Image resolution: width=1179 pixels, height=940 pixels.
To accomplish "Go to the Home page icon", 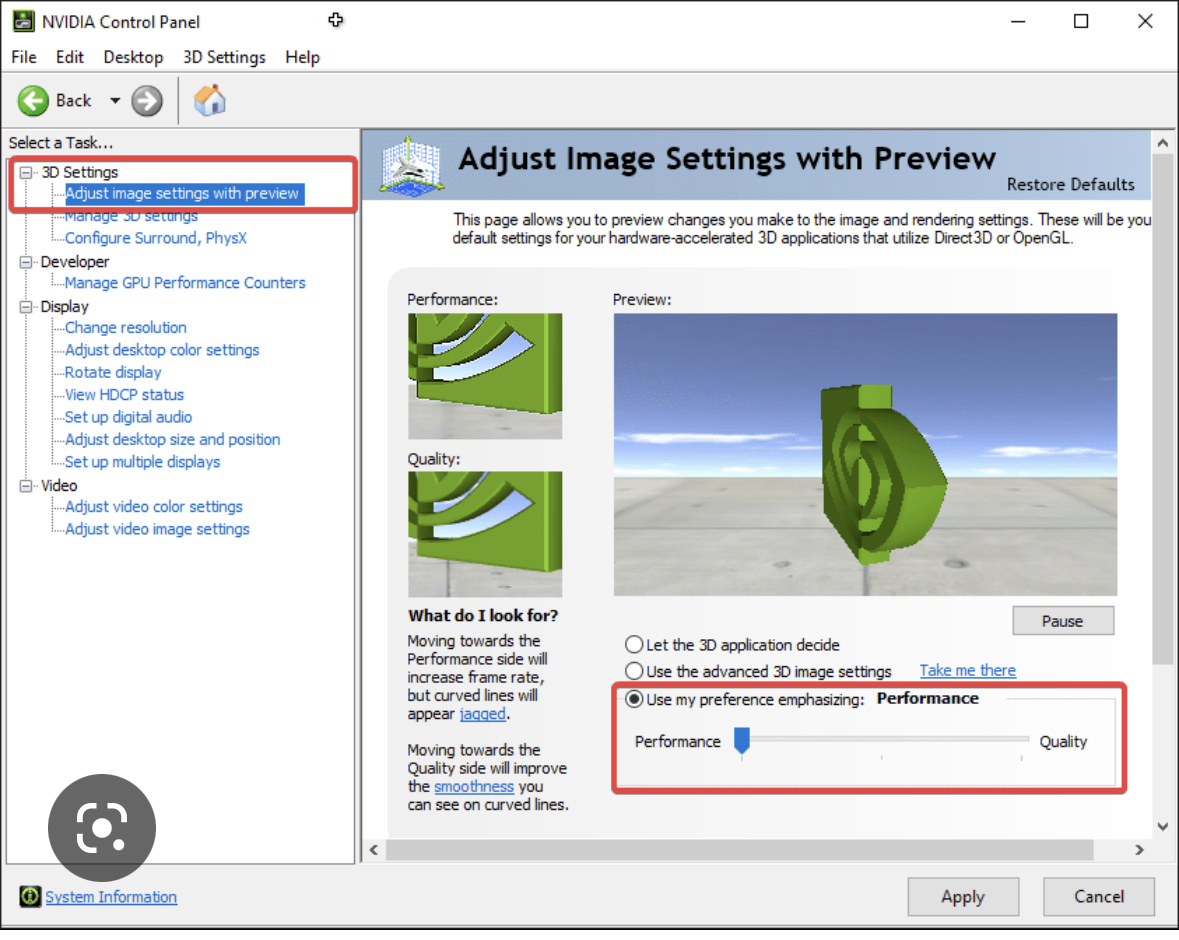I will point(210,100).
